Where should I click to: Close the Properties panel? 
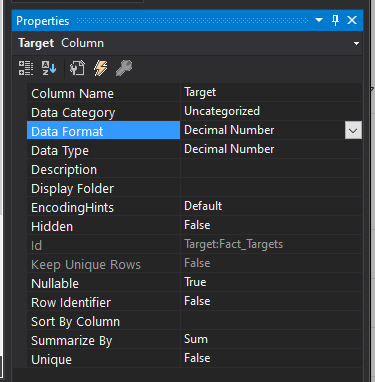pos(352,20)
